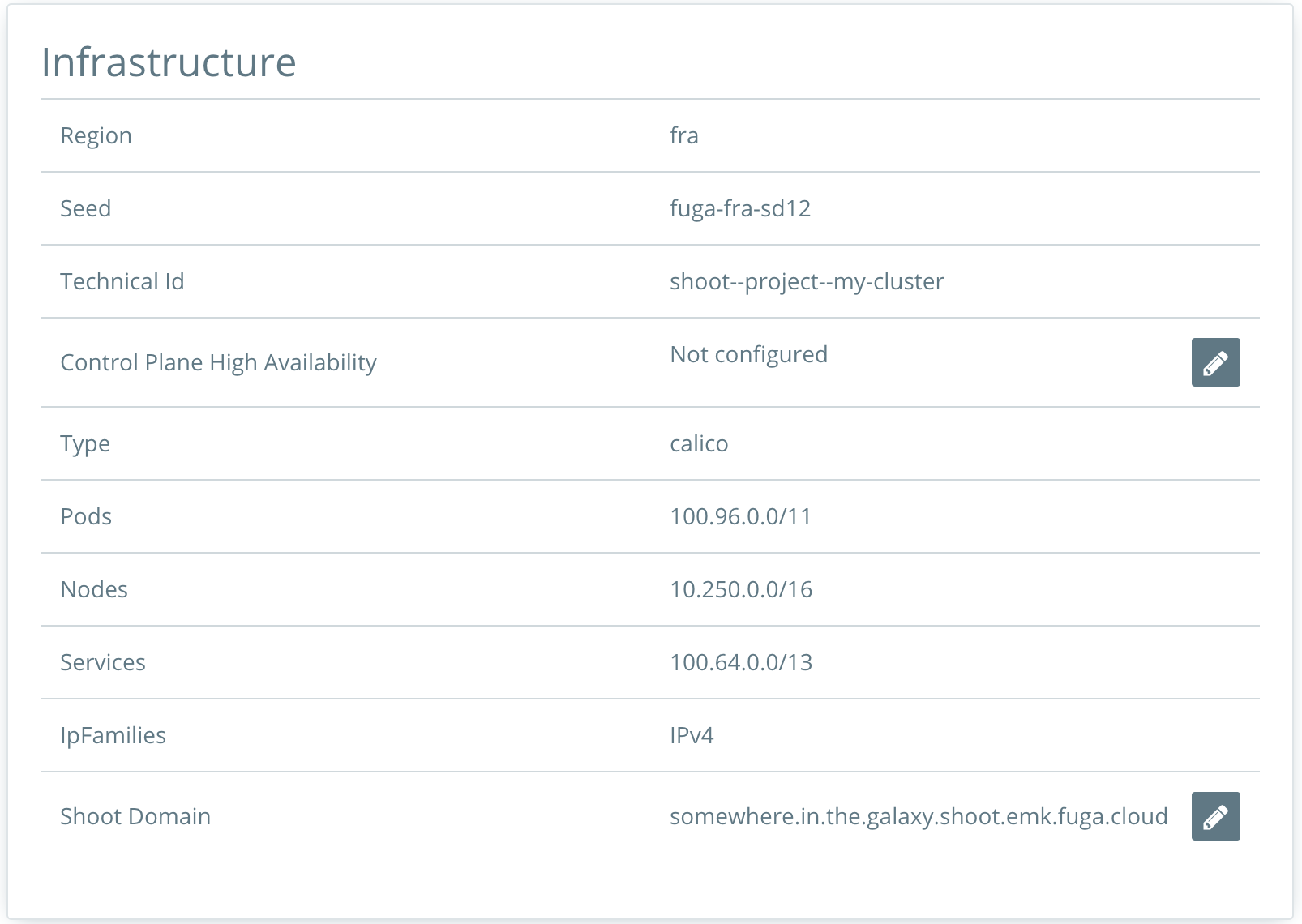The image size is (1302, 924).
Task: Click the Services row label
Action: coord(103,662)
